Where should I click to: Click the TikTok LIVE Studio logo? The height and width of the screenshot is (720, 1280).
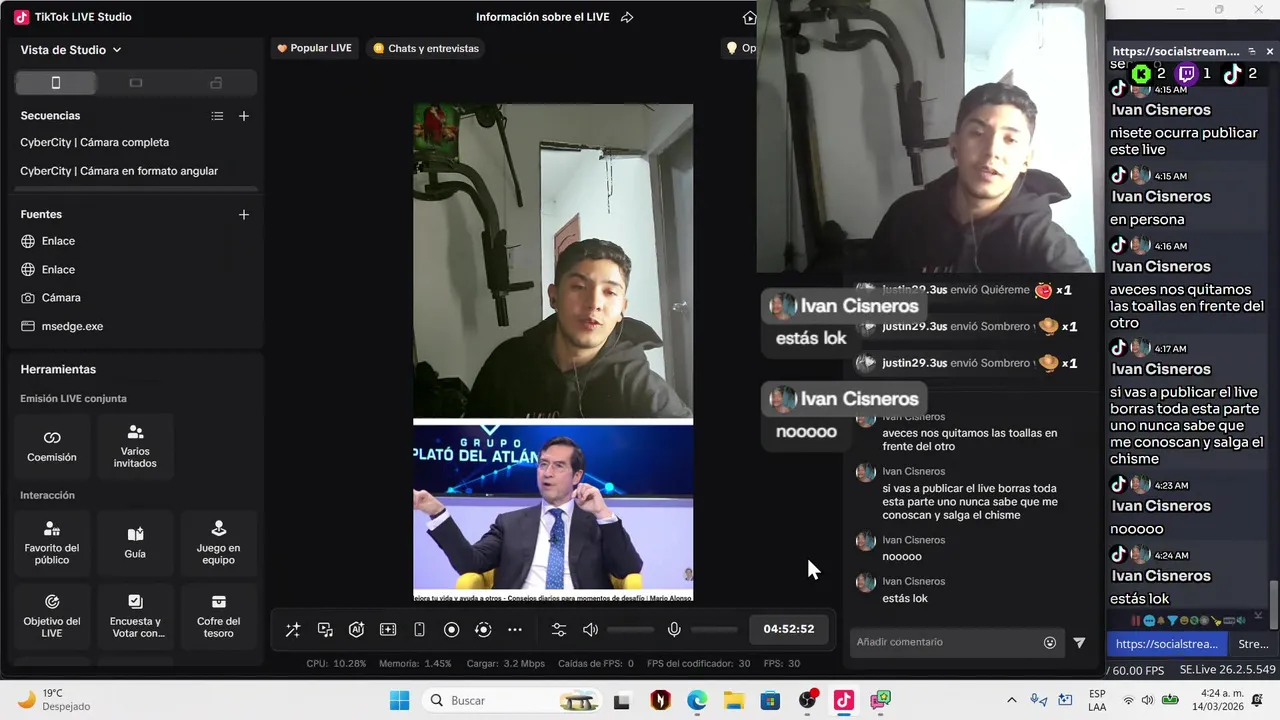click(x=22, y=17)
